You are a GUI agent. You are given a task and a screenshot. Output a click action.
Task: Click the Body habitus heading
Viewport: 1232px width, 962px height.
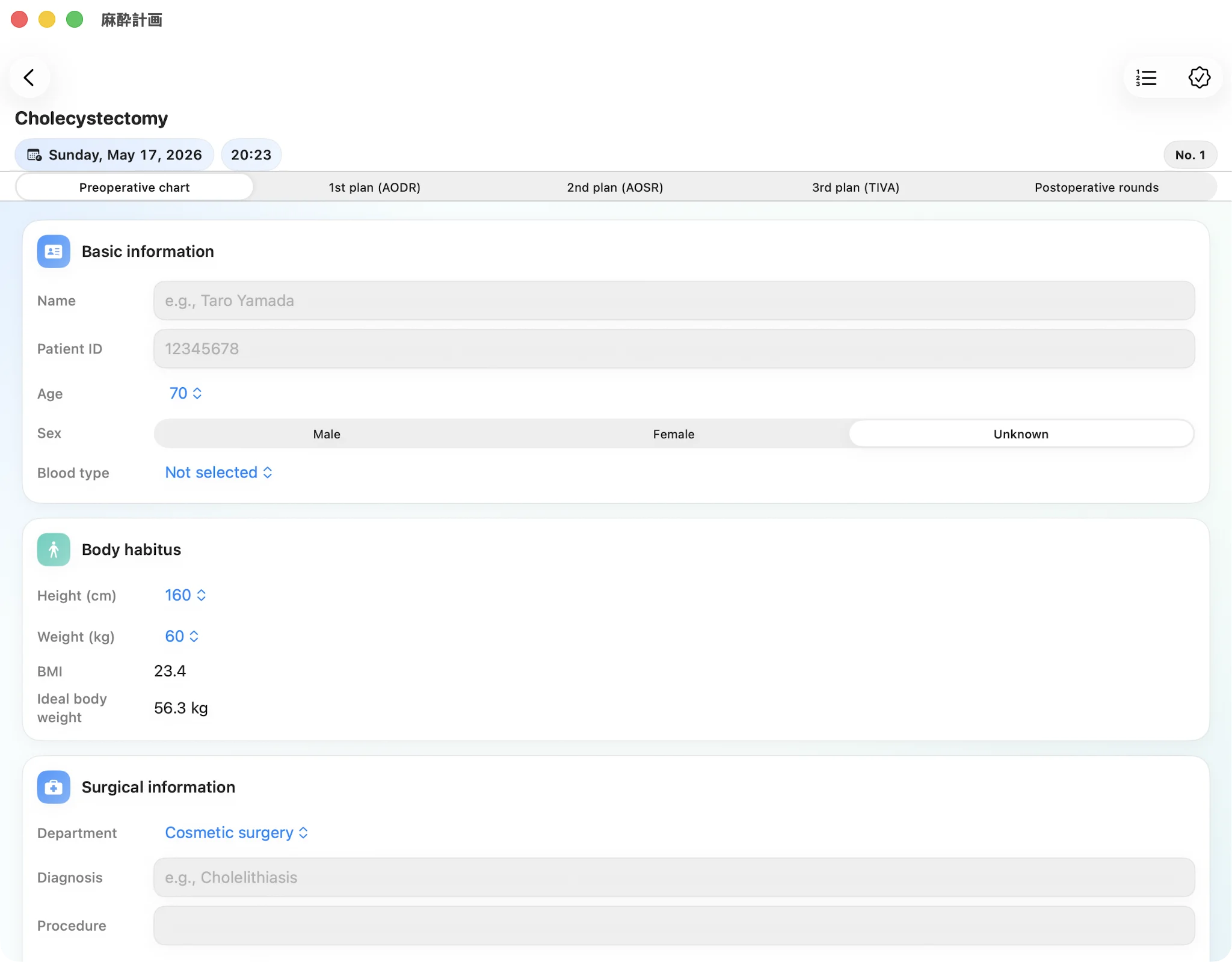click(131, 550)
